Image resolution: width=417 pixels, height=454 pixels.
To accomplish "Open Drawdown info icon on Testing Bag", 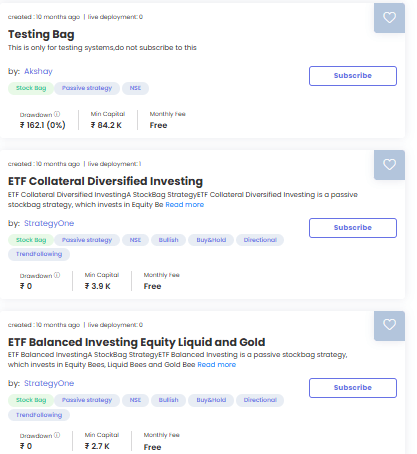I will coord(57,114).
